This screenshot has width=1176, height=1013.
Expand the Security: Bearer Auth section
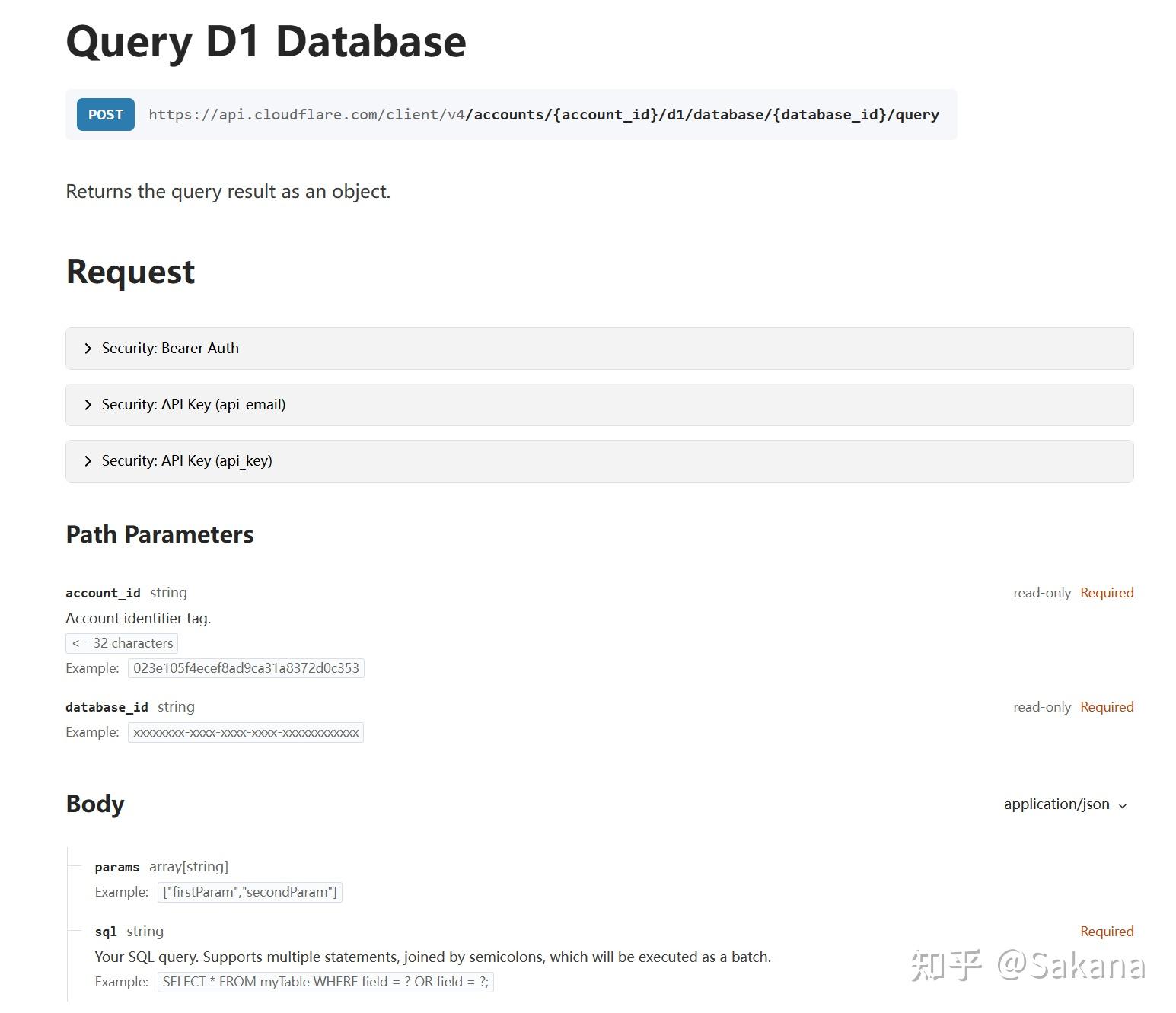(x=170, y=348)
